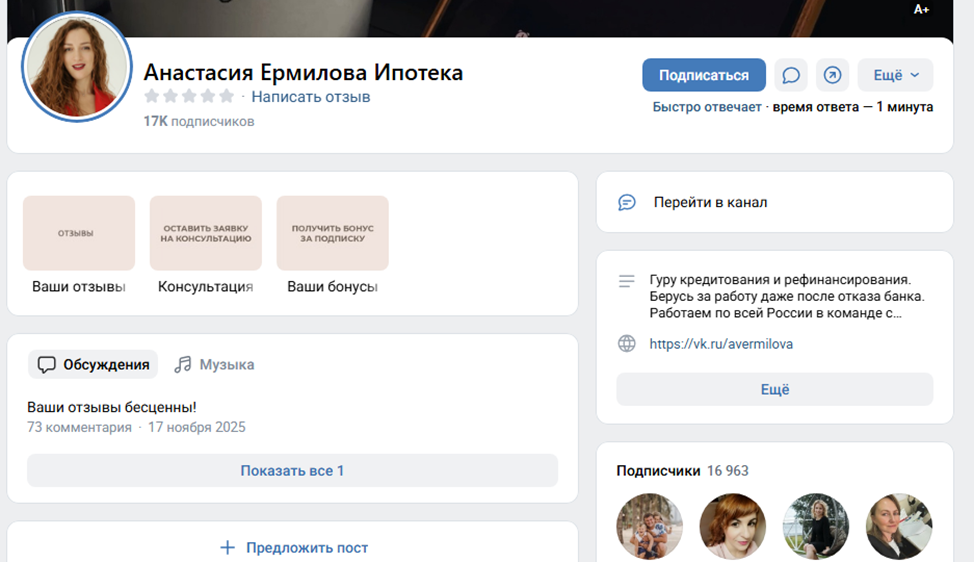Click the share arrow icon button

pos(832,75)
